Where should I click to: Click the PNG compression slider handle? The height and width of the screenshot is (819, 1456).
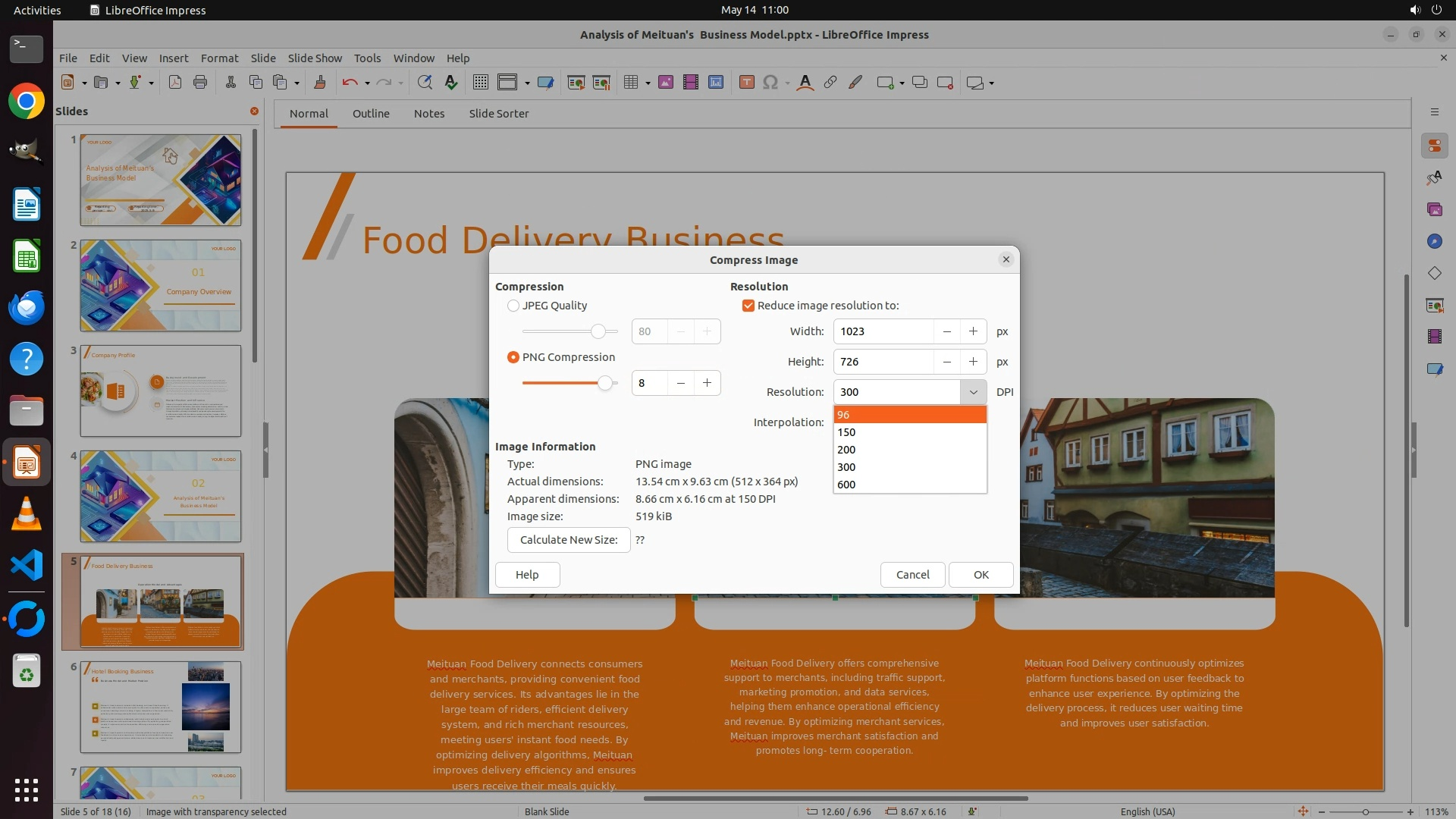click(x=604, y=383)
